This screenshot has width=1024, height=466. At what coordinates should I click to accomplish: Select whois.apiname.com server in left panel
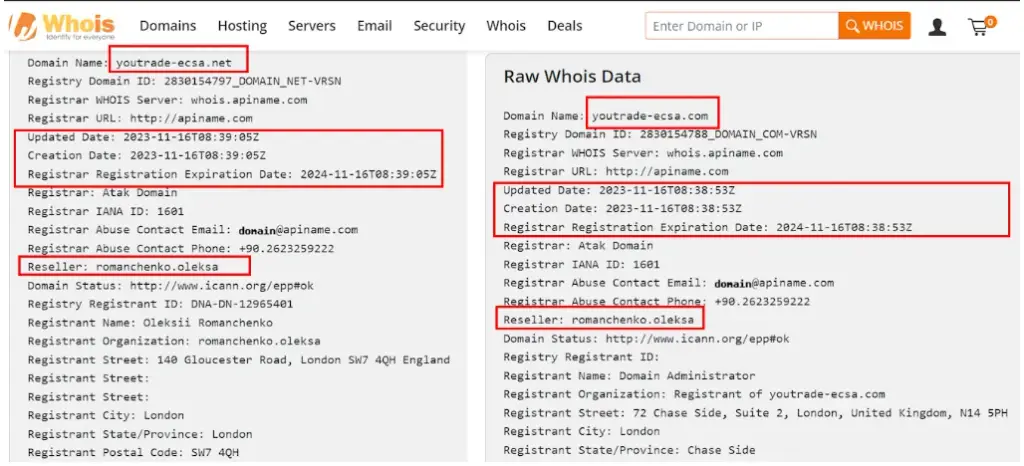click(x=249, y=100)
